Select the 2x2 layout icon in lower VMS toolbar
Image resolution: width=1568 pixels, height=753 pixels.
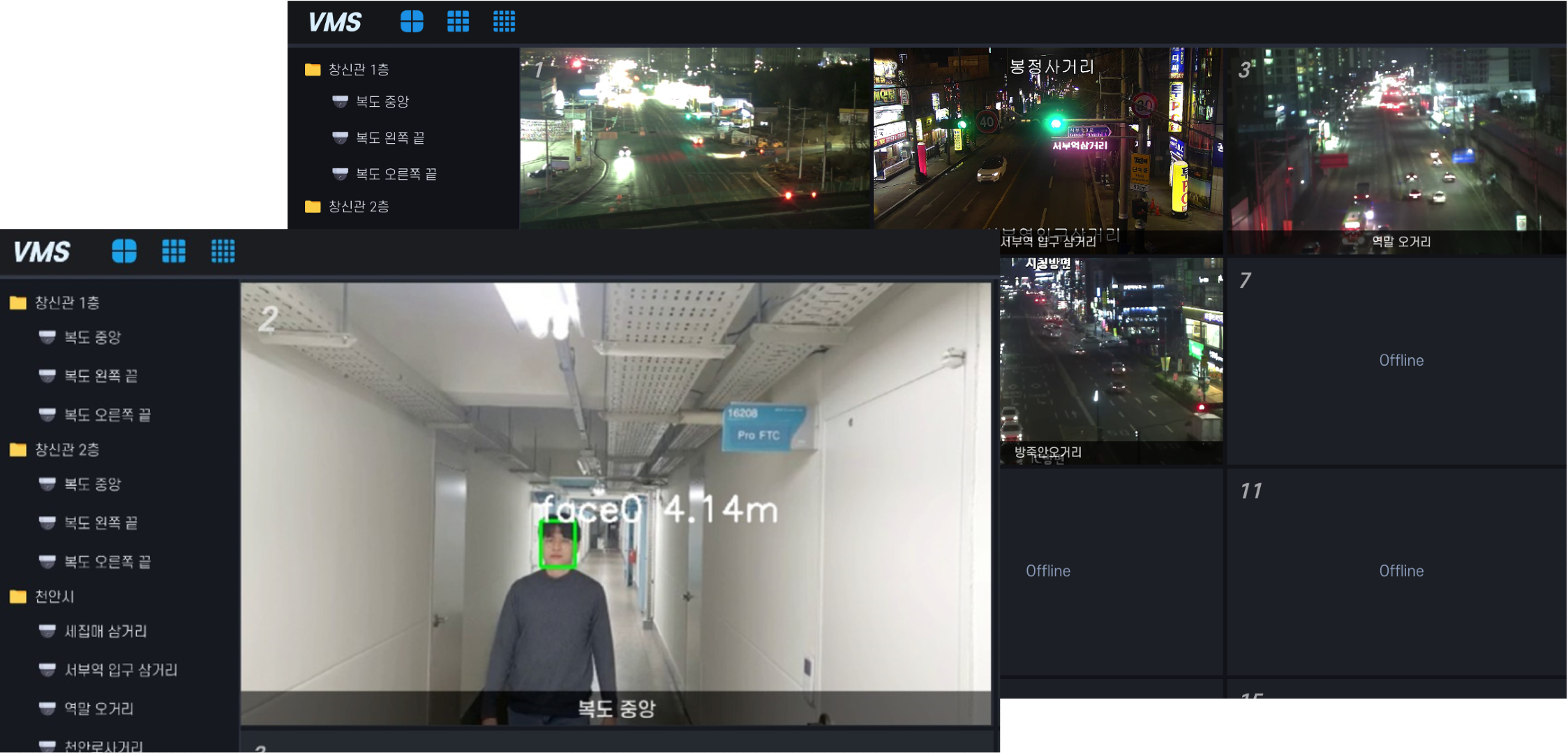tap(124, 251)
